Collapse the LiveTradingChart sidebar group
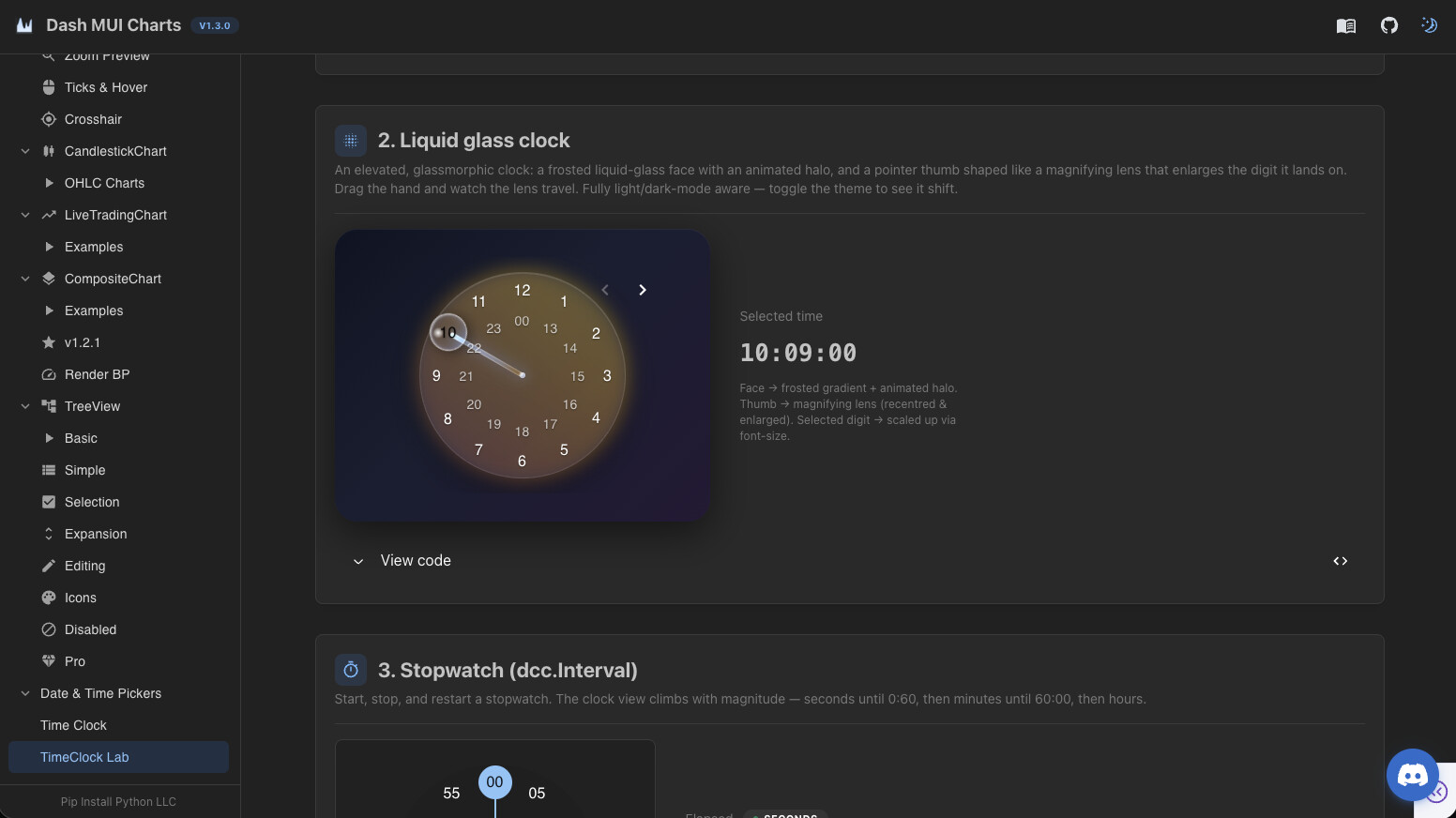The height and width of the screenshot is (818, 1456). pos(25,215)
